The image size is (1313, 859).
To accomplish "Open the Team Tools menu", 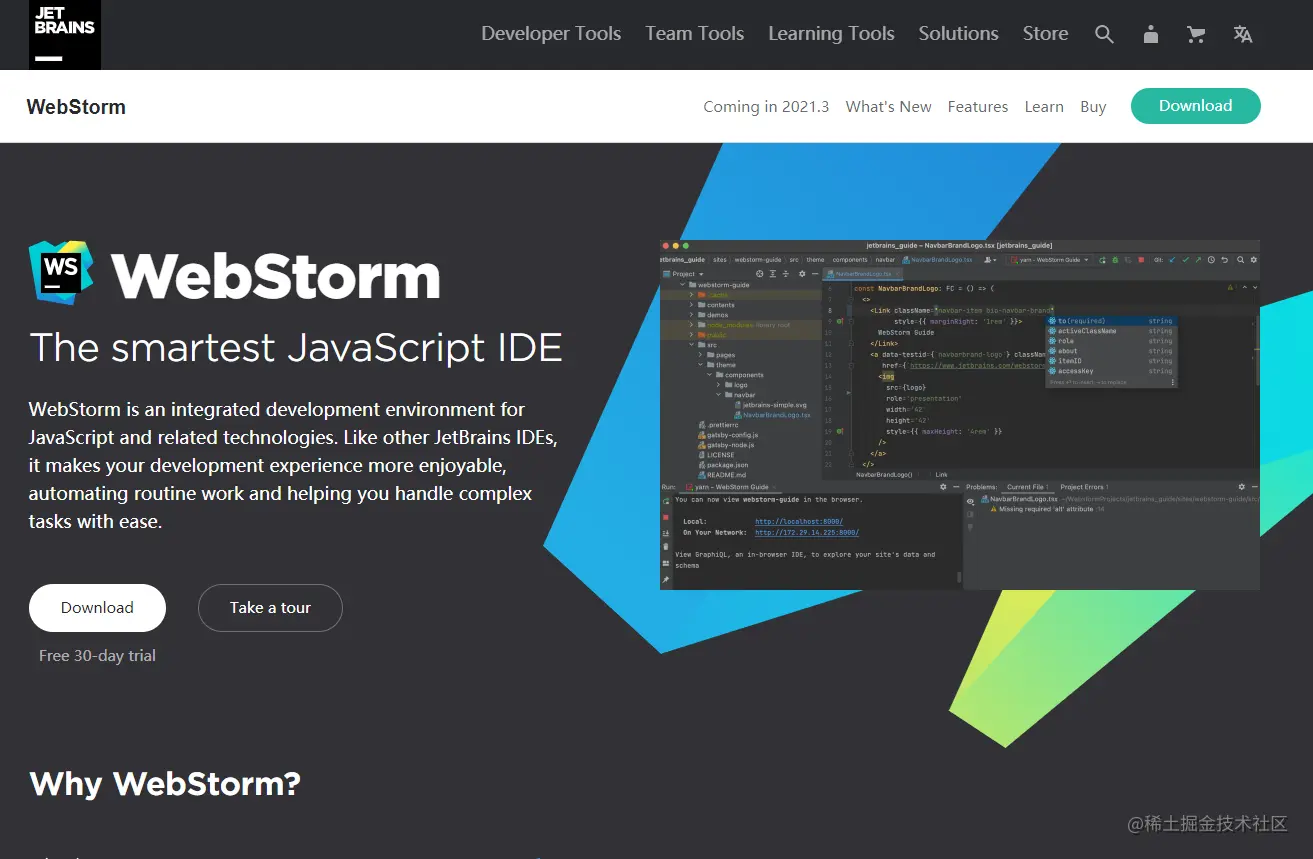I will click(x=695, y=34).
